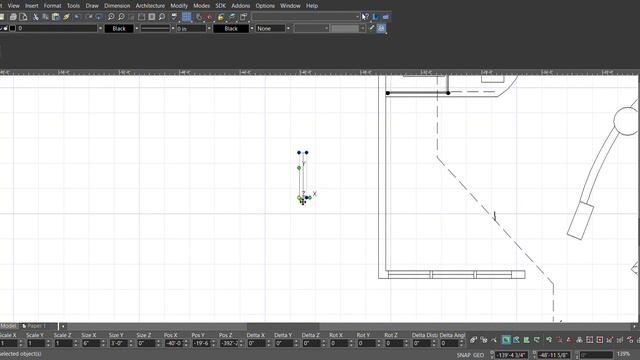The image size is (640, 360).
Task: Click the Size X input field
Action: point(91,344)
